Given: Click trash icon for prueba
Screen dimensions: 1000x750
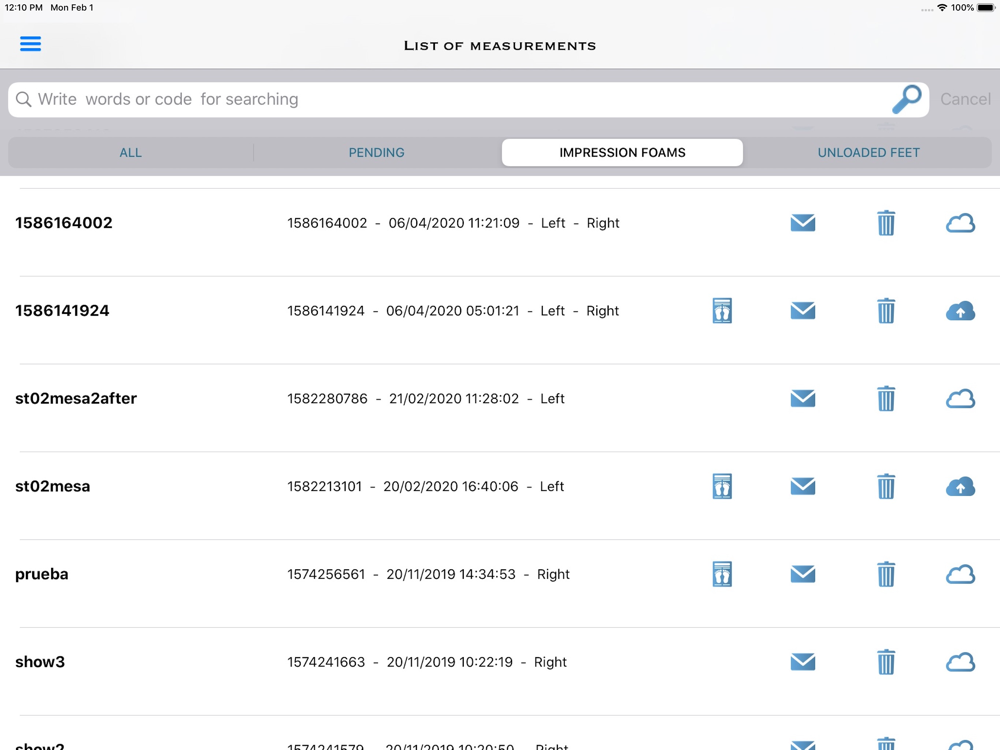Looking at the screenshot, I should click(x=886, y=574).
